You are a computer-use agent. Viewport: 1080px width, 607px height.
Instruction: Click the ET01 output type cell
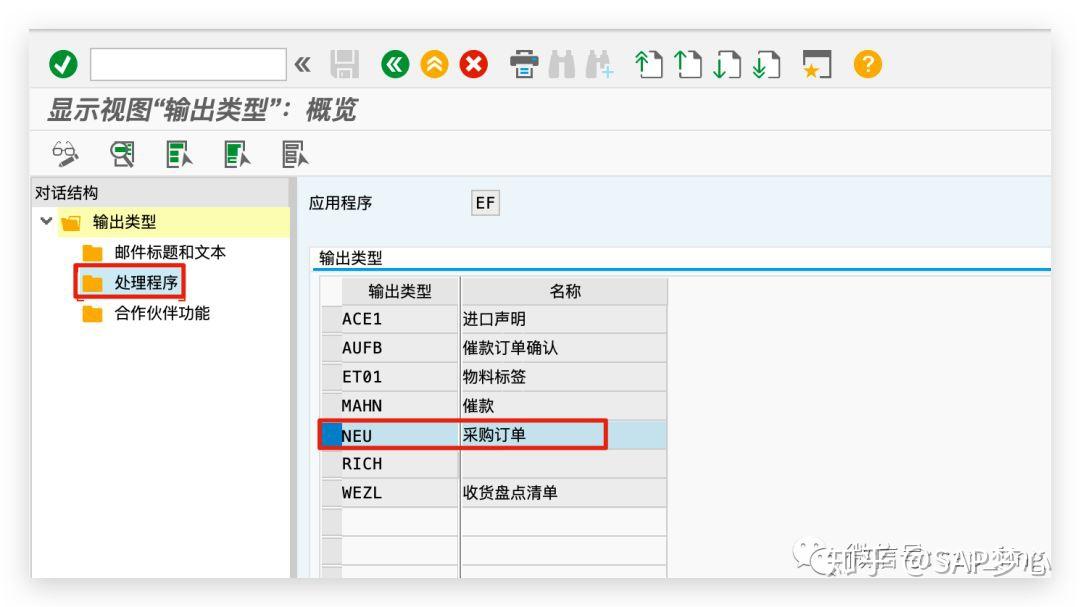(400, 377)
